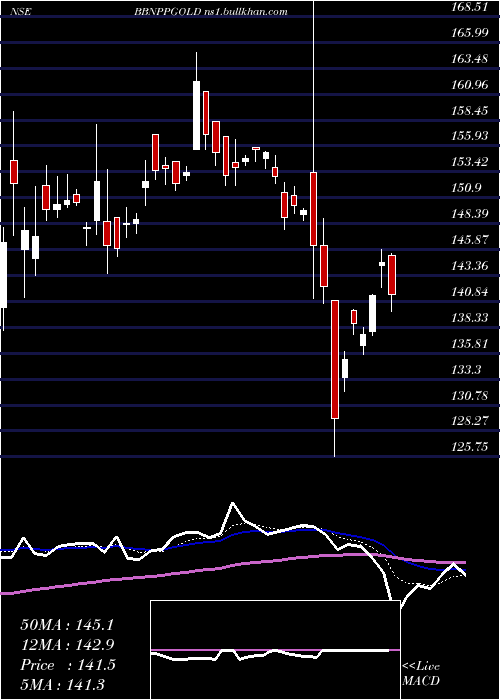Viewport: 500px width, 700px height.
Task: Click the 135.81 price axis label
Action: click(x=469, y=344)
